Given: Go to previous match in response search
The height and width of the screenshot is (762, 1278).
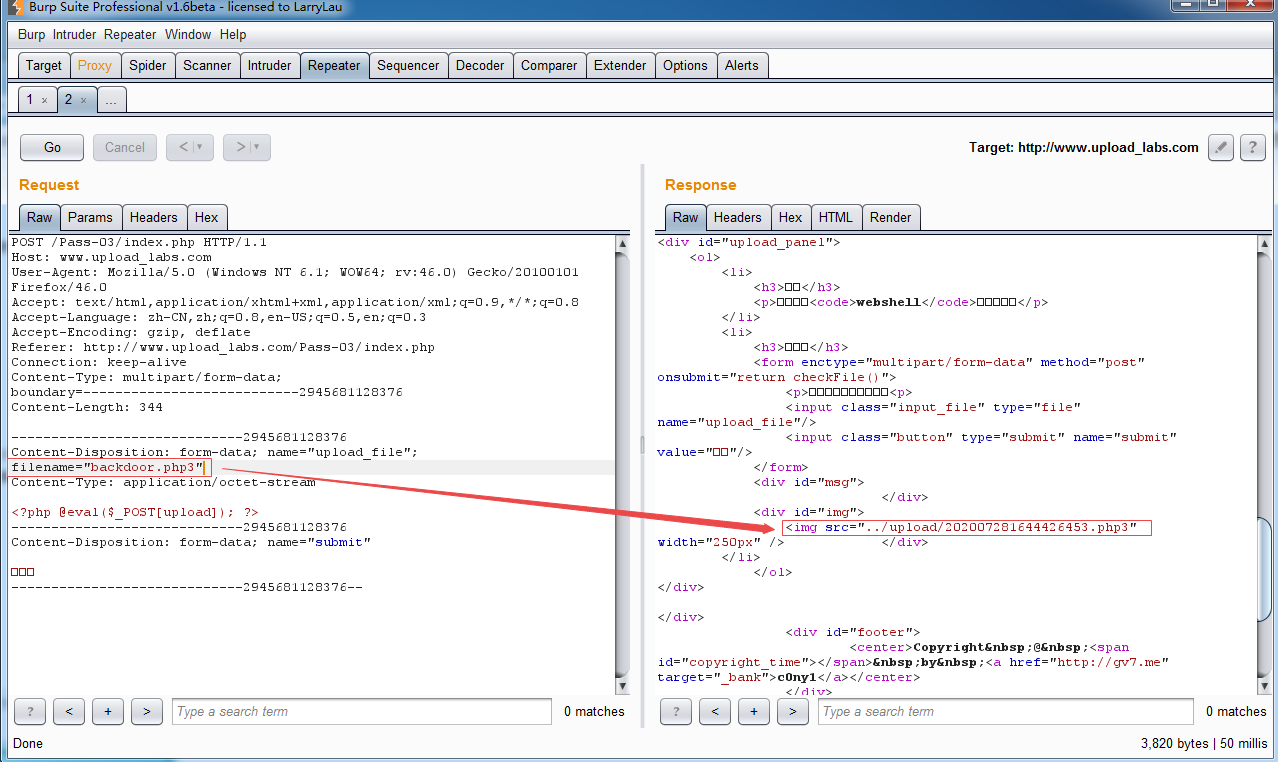Looking at the screenshot, I should [x=714, y=711].
